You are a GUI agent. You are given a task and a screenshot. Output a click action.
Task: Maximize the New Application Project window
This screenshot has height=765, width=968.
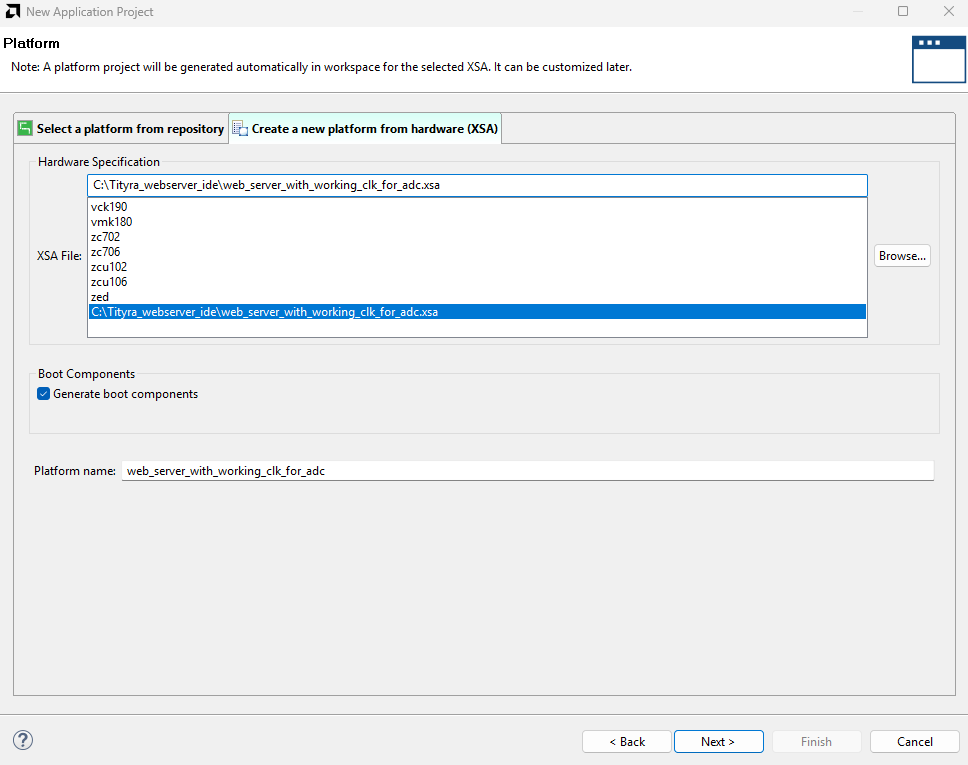click(903, 12)
